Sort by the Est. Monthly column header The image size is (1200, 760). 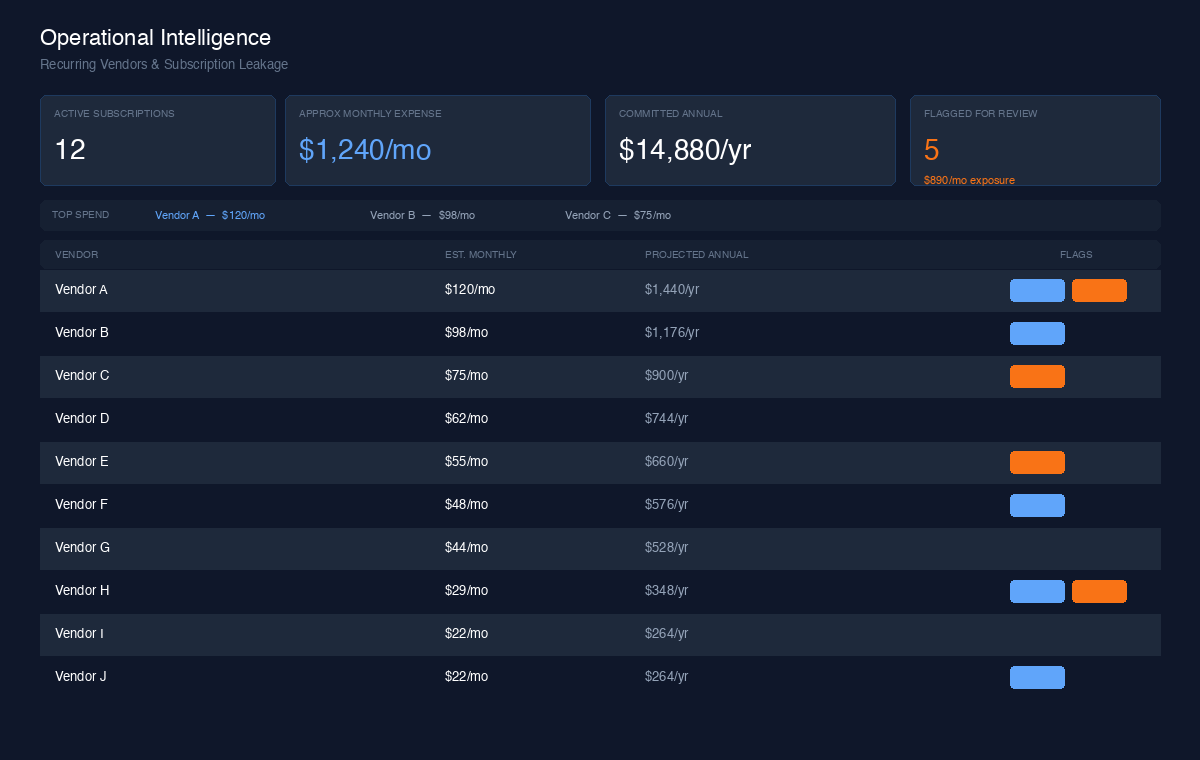tap(481, 255)
